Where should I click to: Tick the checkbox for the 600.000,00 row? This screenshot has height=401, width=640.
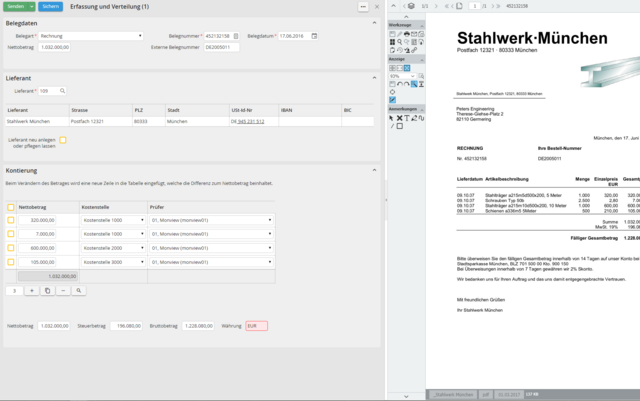11,248
